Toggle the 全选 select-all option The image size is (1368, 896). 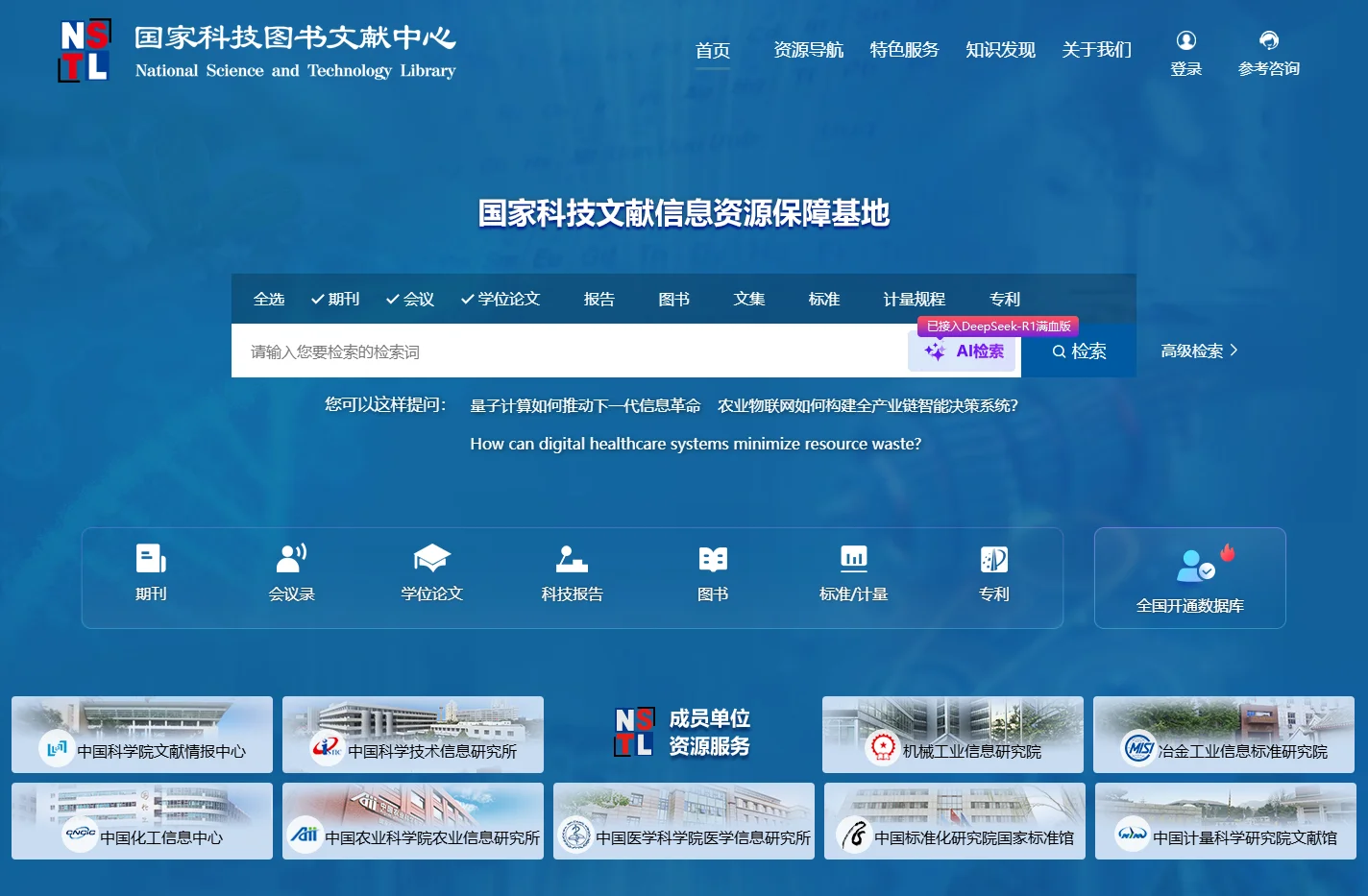[x=269, y=299]
